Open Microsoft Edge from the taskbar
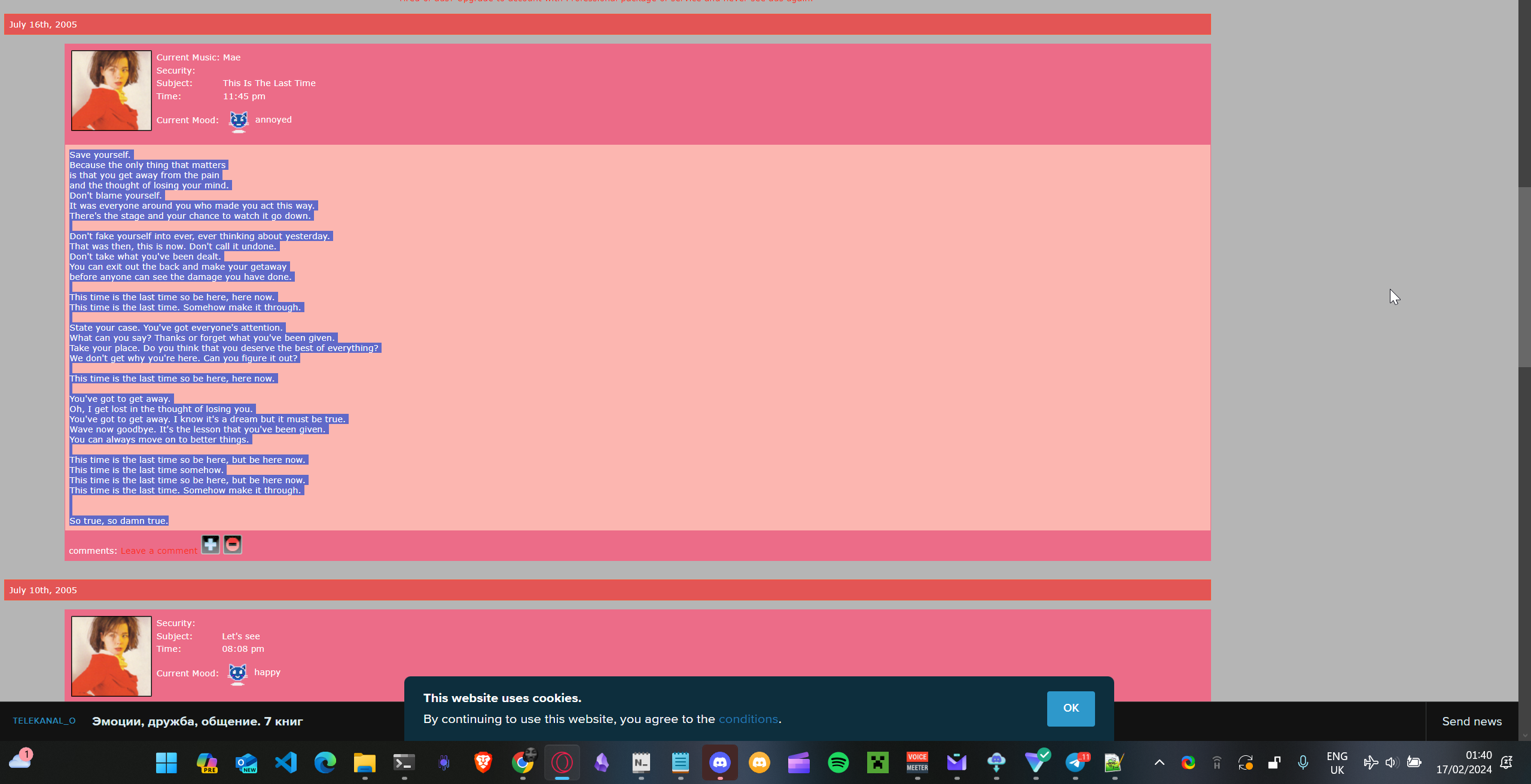This screenshot has height=784, width=1531. [x=325, y=762]
